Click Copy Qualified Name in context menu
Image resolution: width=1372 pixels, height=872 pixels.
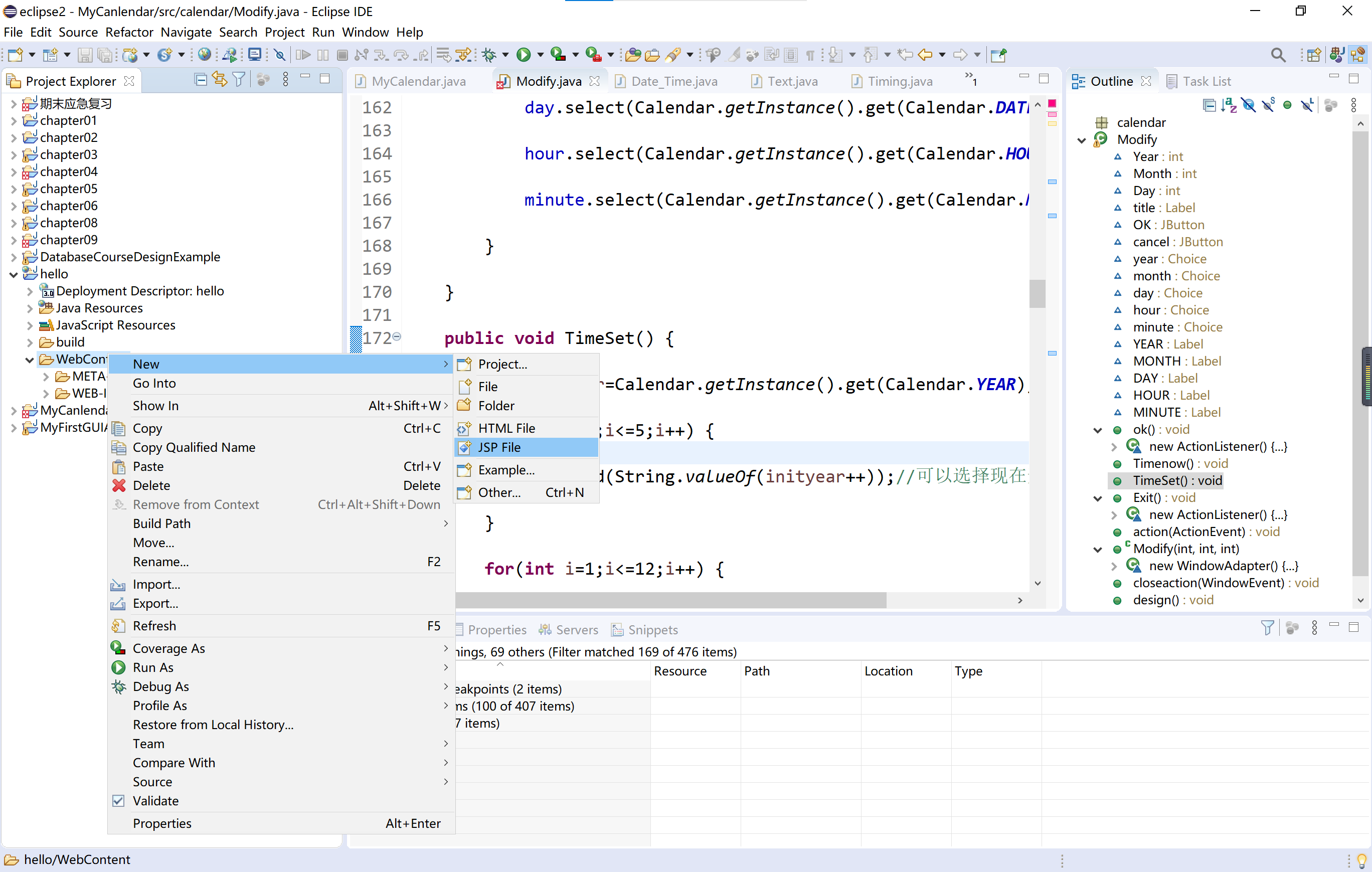(x=194, y=447)
